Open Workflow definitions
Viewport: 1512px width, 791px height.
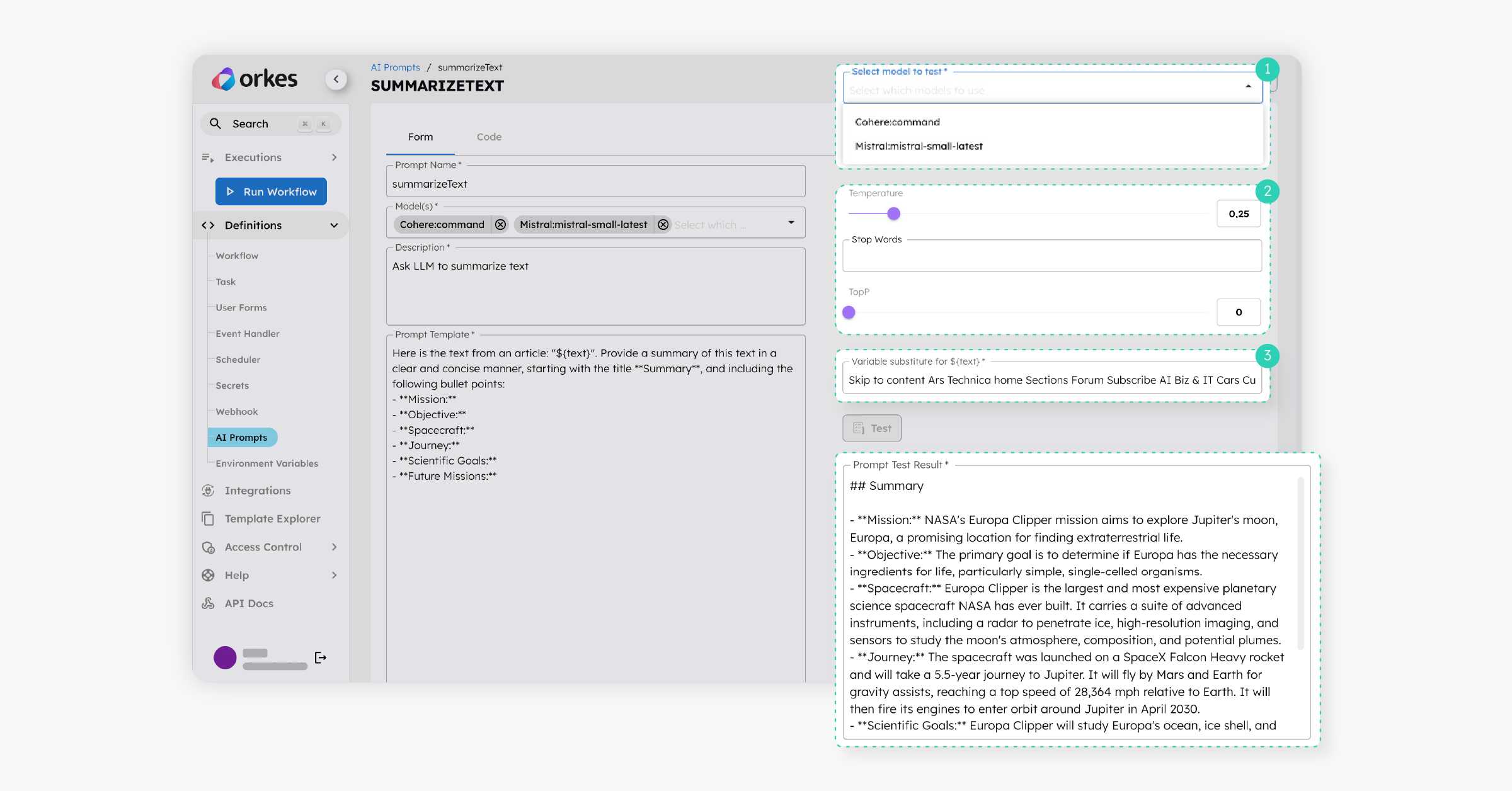coord(237,256)
